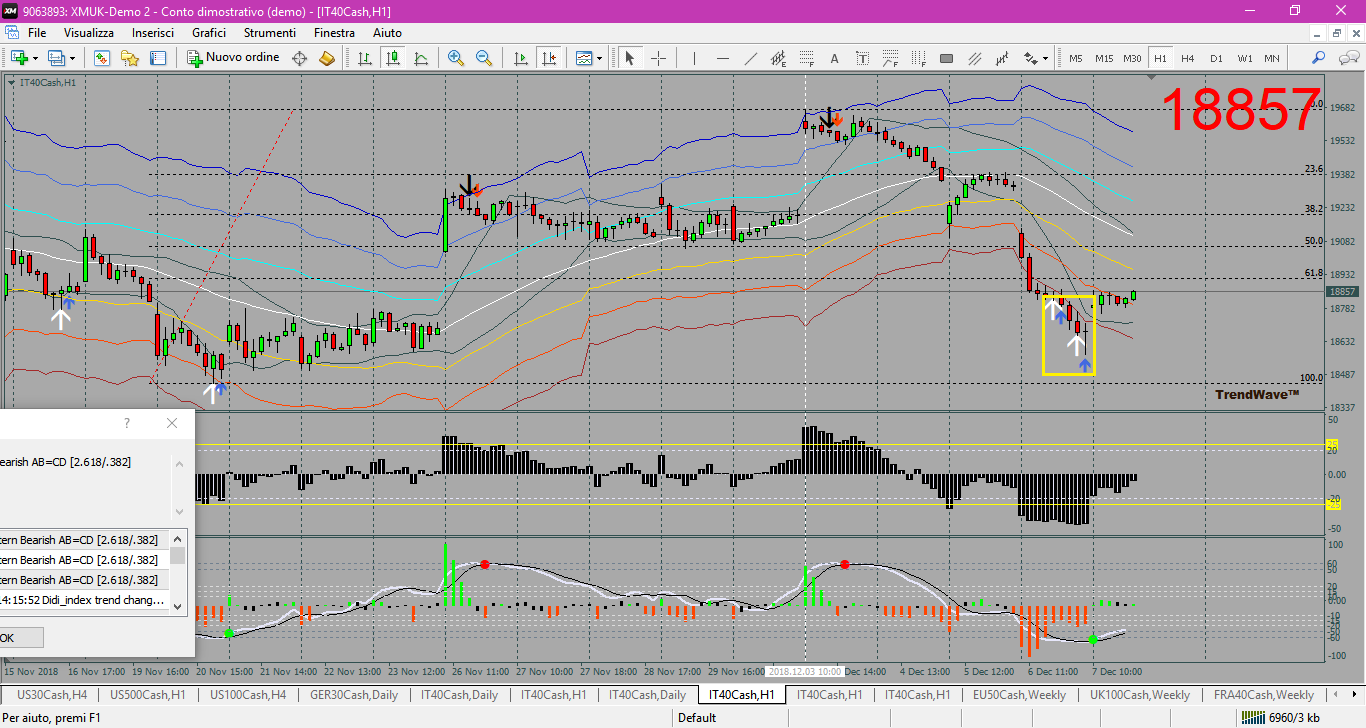The image size is (1366, 728).
Task: Switch to GER30Cash,Daily chart tab
Action: point(354,694)
